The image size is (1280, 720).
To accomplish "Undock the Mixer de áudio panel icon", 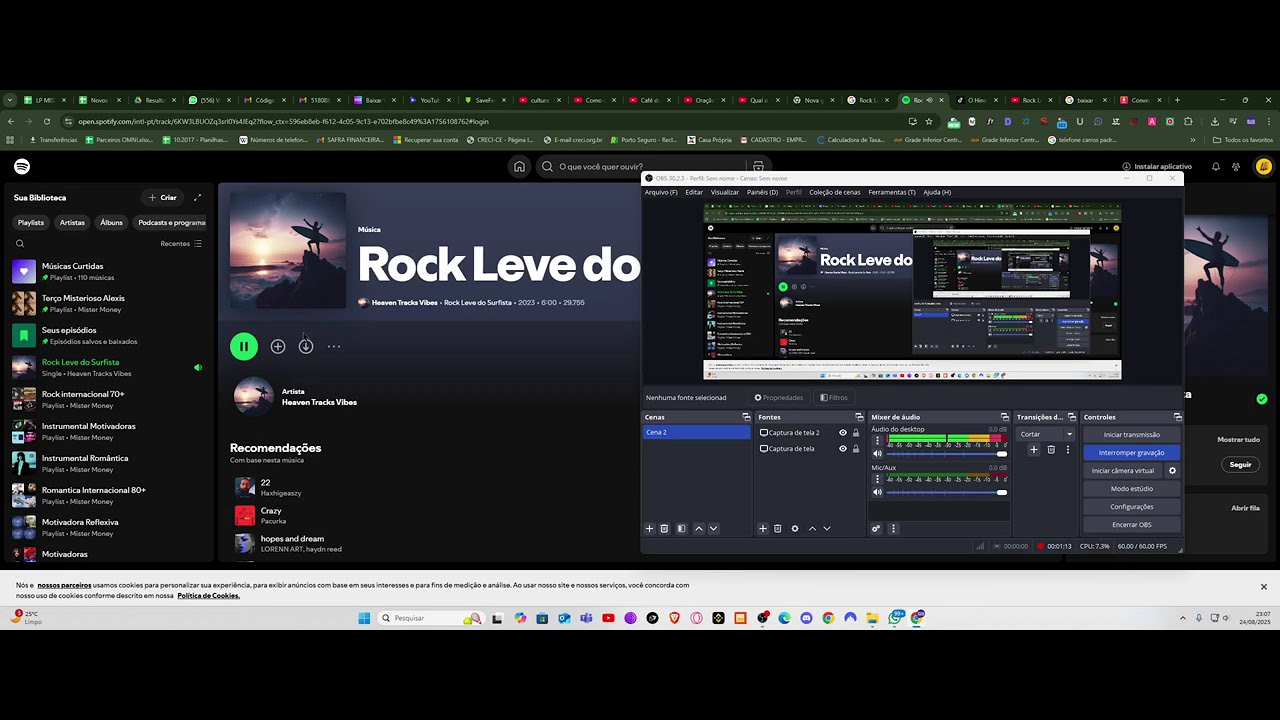I will [x=1005, y=417].
